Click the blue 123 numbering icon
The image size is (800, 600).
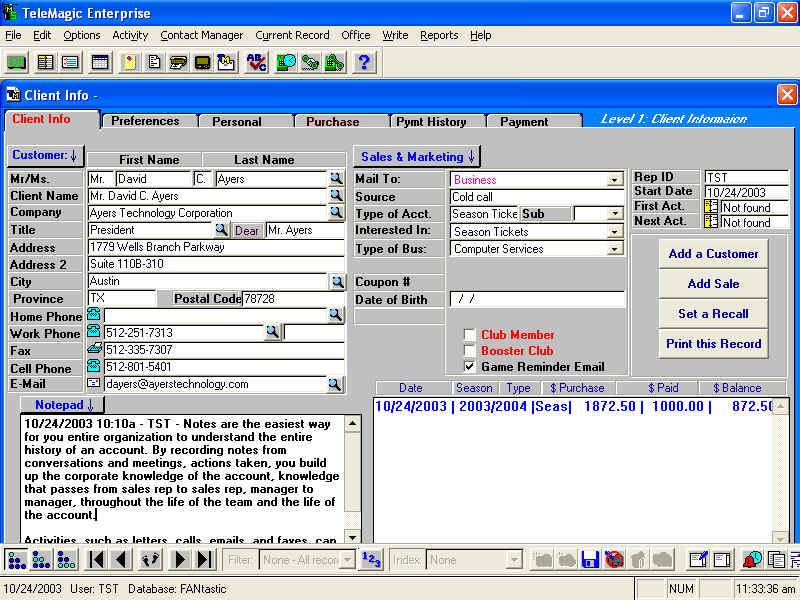click(371, 560)
